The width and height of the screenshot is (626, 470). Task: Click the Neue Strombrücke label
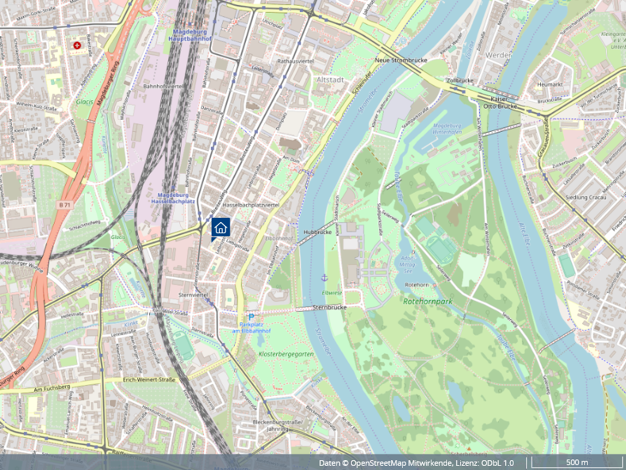point(401,60)
